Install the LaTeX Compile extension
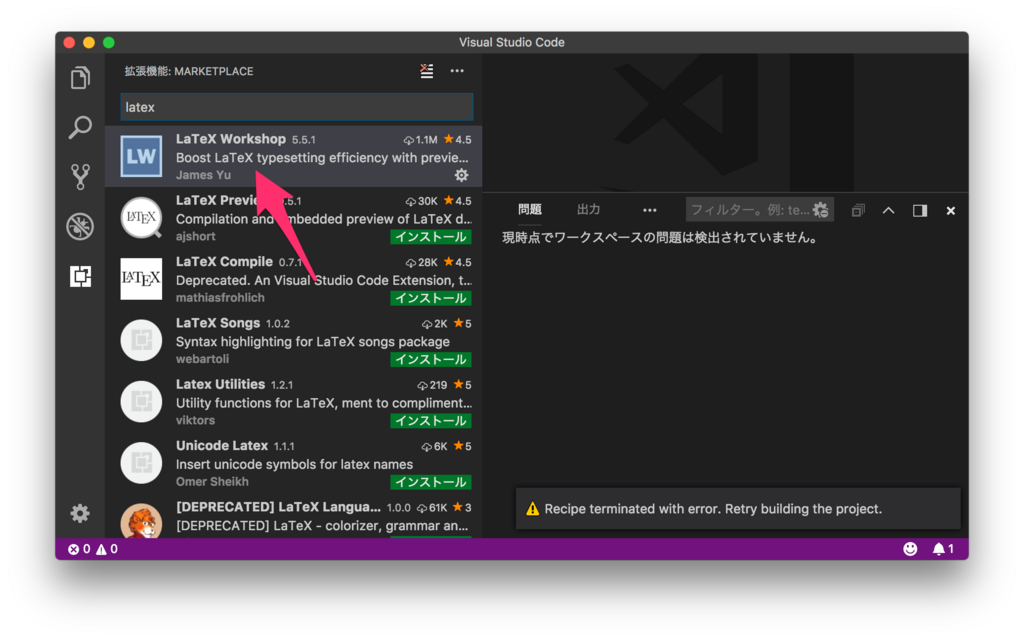The image size is (1024, 639). [x=431, y=298]
